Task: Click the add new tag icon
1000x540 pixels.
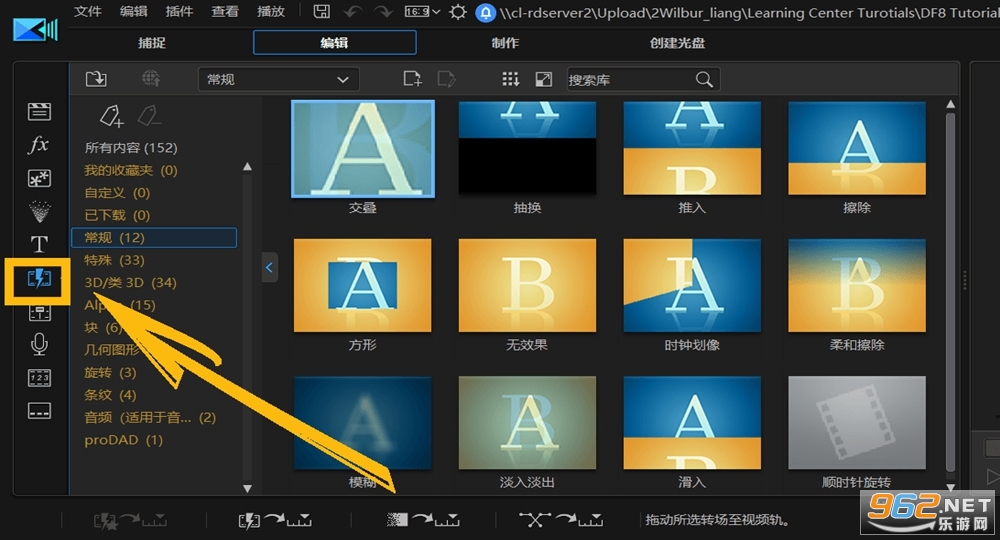Action: coord(112,115)
